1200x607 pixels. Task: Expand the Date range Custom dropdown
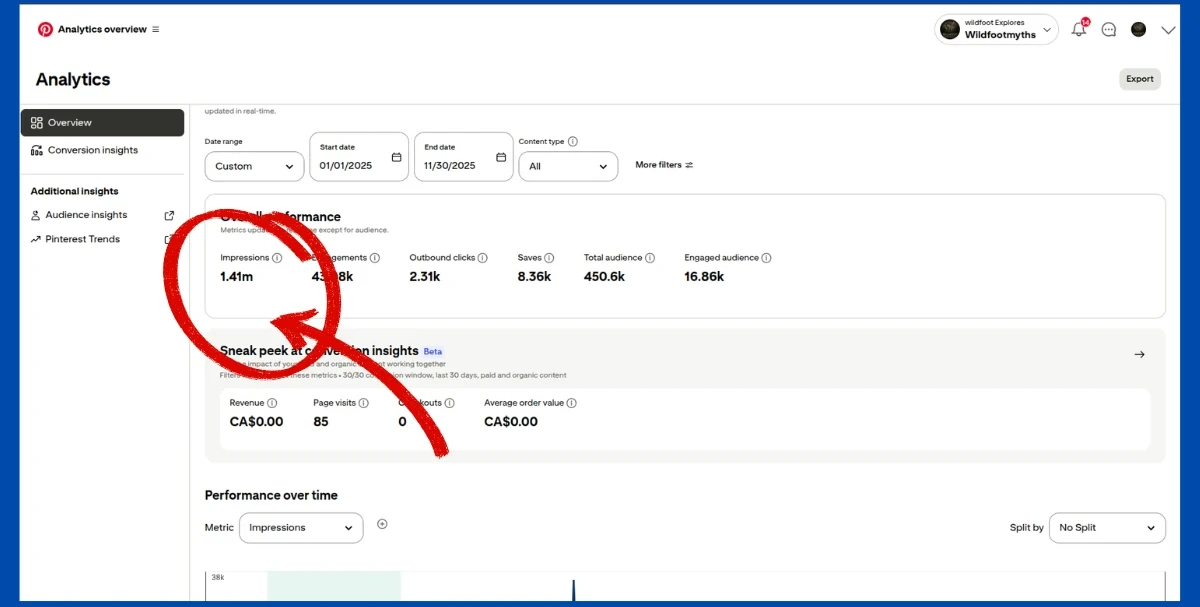254,166
